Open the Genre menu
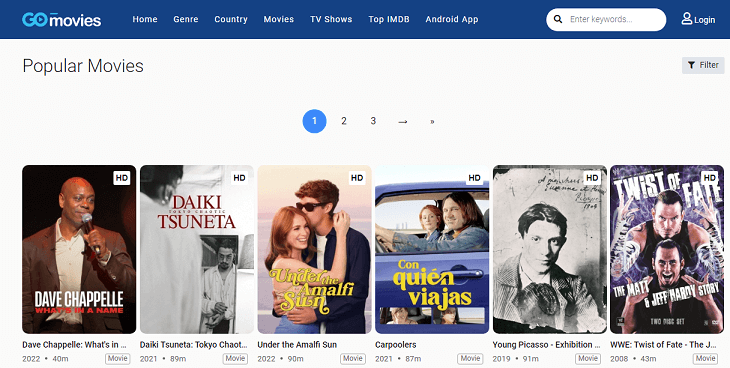730x368 pixels. pyautogui.click(x=186, y=20)
